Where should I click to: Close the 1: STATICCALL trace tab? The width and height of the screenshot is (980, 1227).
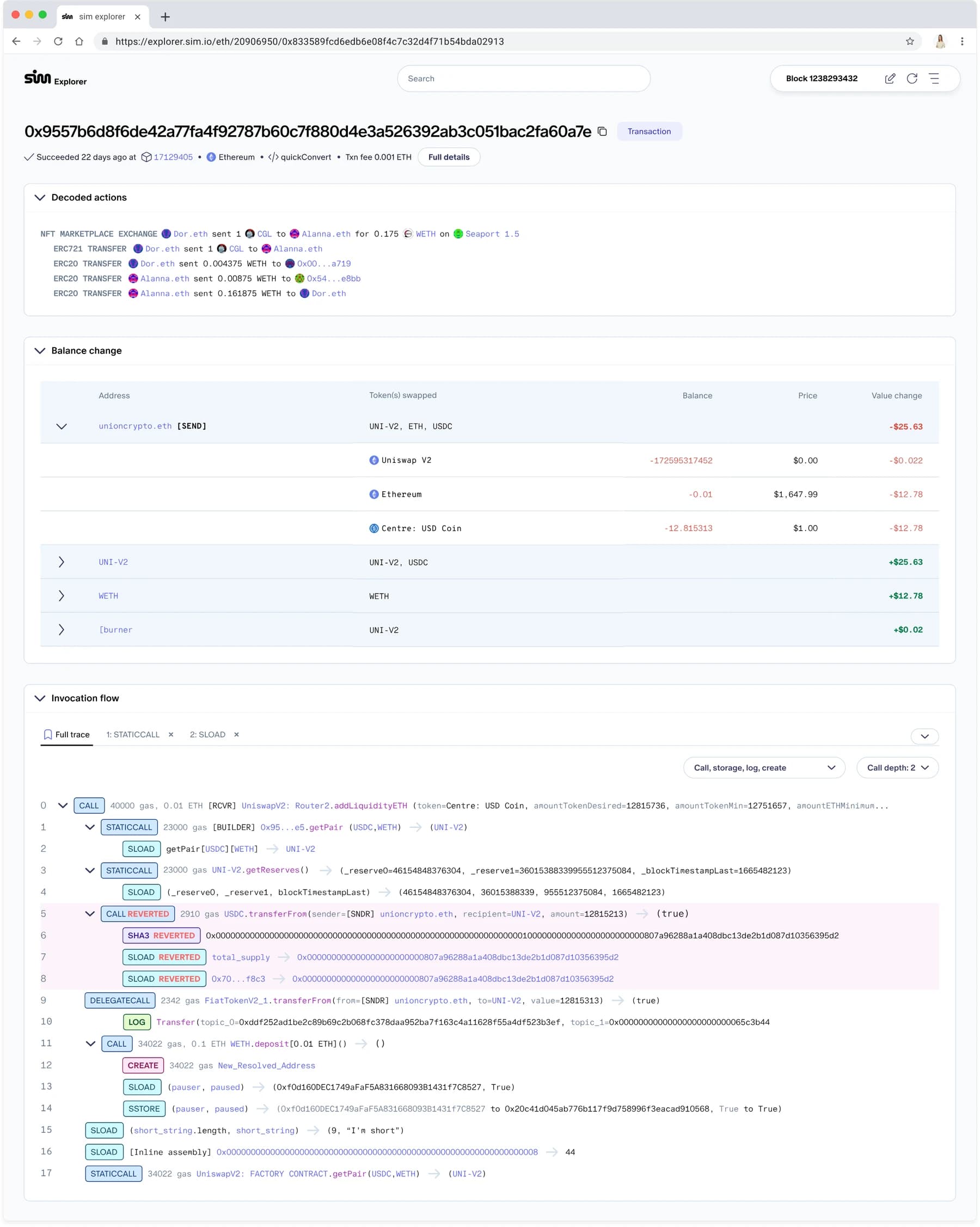170,735
